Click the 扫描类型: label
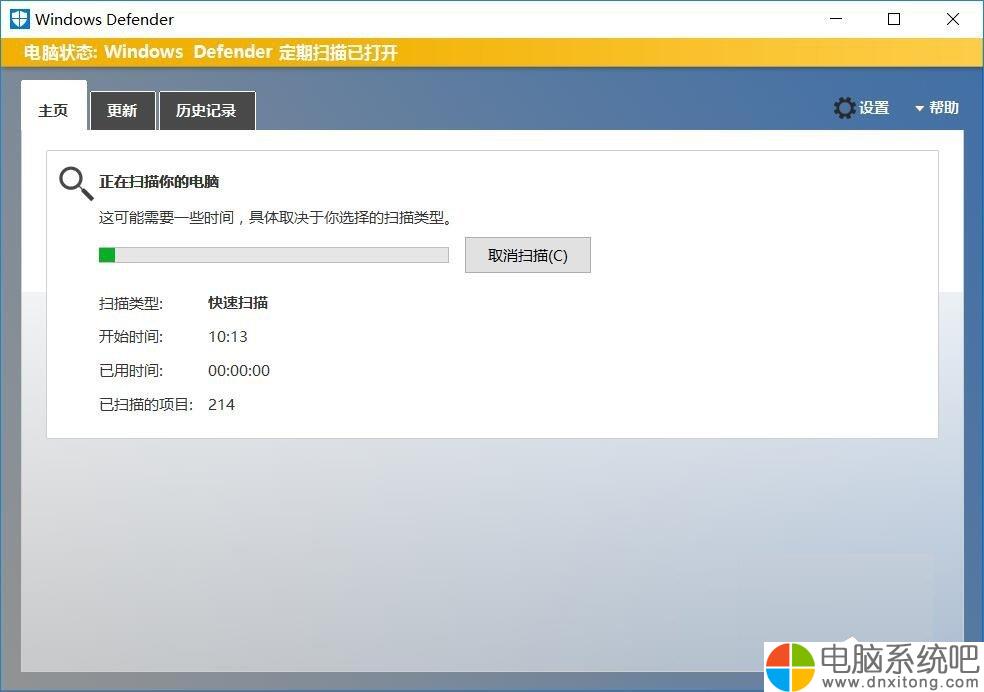This screenshot has width=984, height=692. click(x=131, y=304)
